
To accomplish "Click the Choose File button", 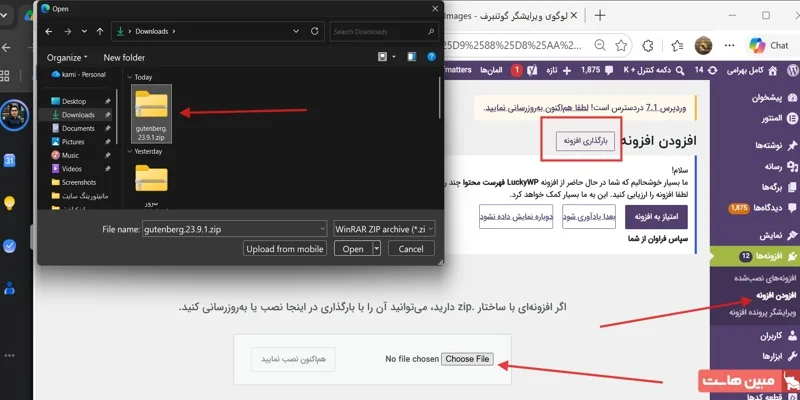I will click(x=467, y=359).
